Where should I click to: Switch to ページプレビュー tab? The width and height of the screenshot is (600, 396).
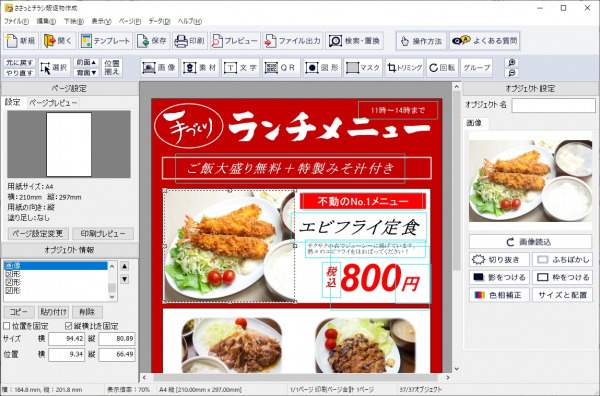53,103
